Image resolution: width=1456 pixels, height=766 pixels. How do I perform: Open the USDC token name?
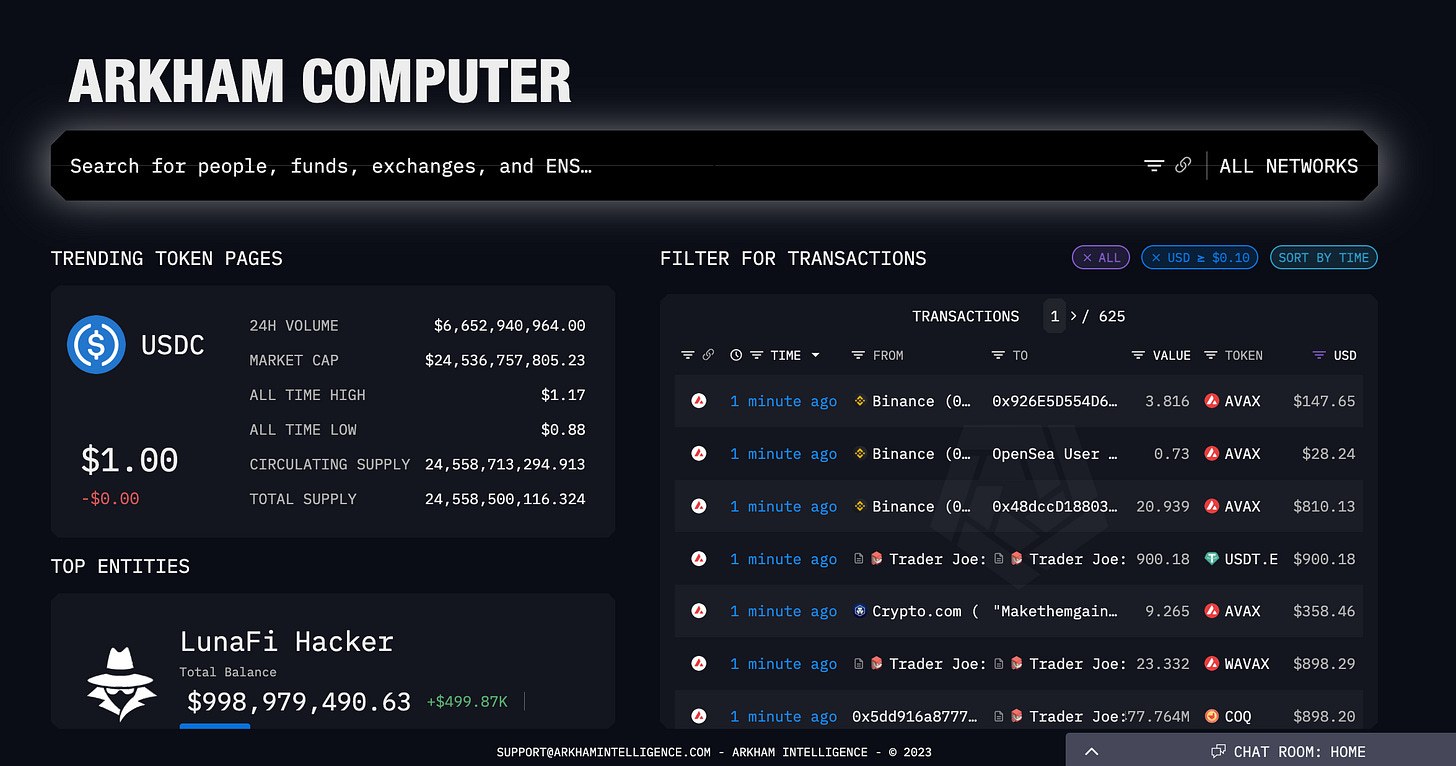pos(173,345)
